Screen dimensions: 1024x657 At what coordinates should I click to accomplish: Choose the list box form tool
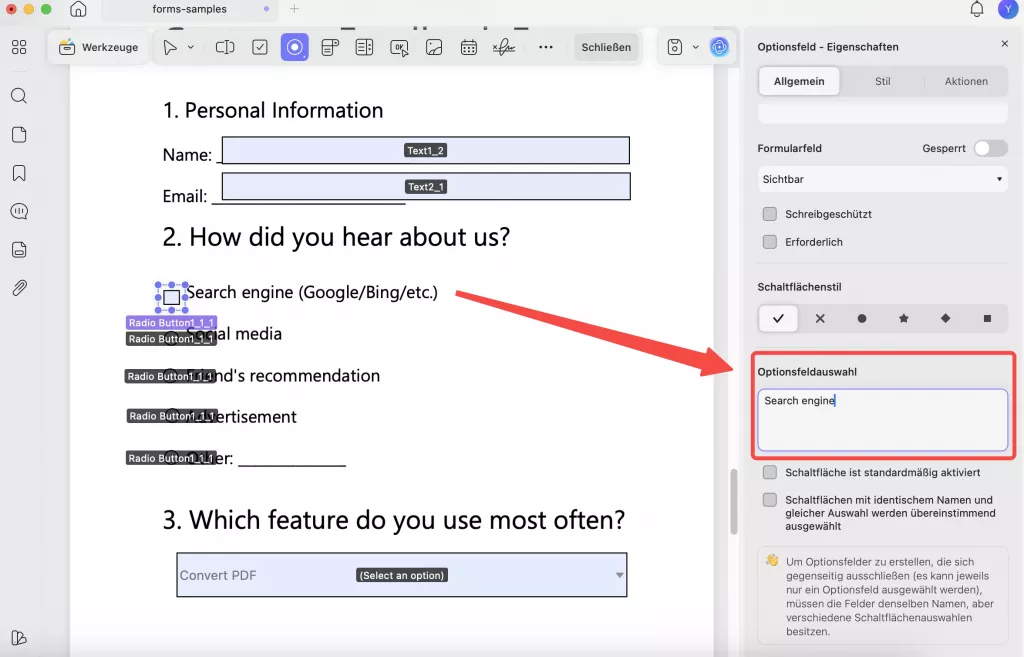tap(364, 47)
